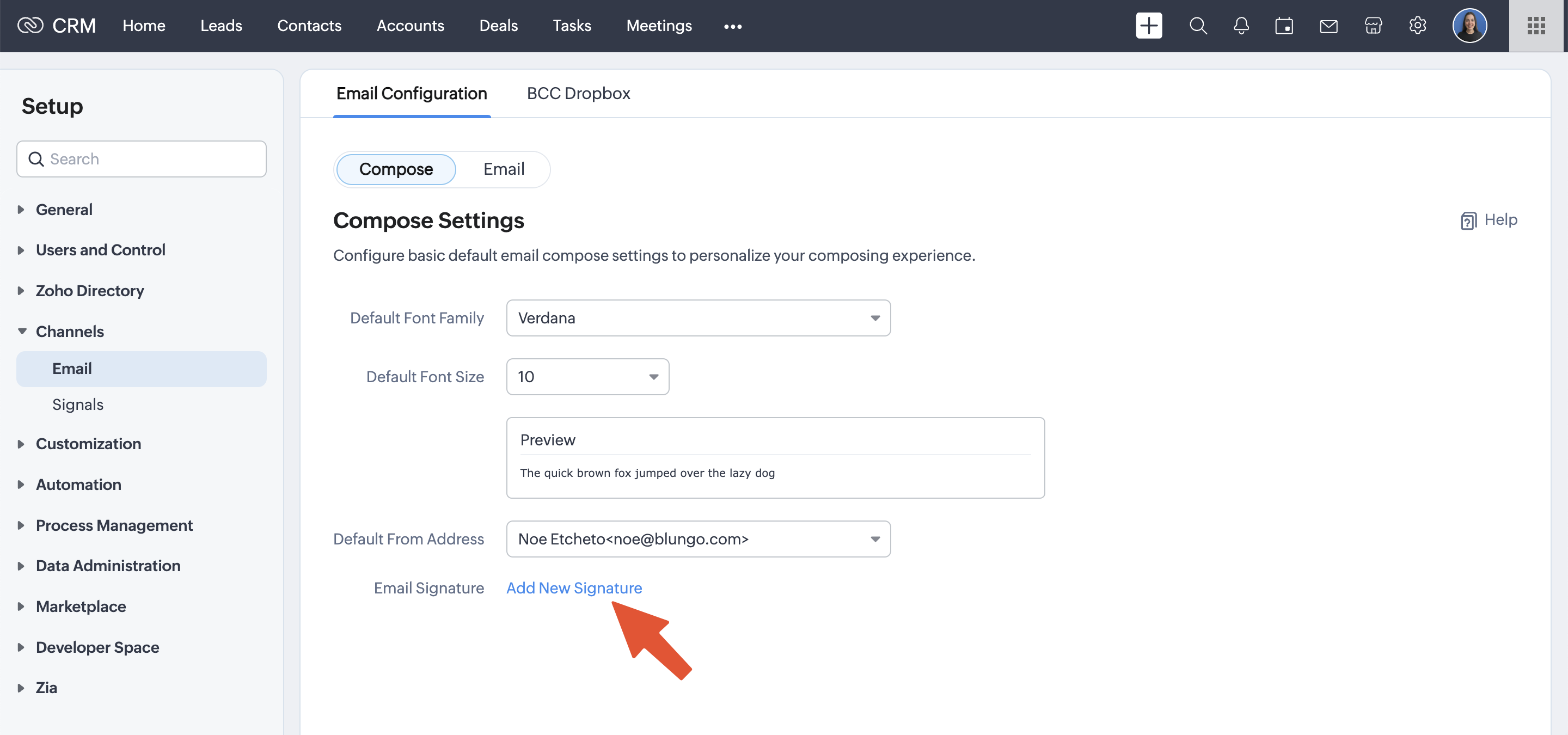Screen dimensions: 1568x735
Task: Click the user profile avatar
Action: click(x=1469, y=26)
